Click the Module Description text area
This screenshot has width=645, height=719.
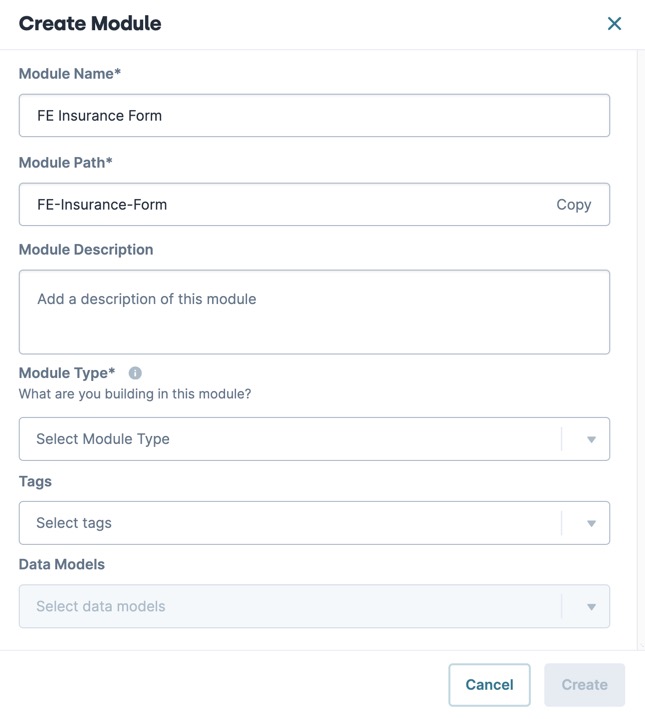click(314, 312)
